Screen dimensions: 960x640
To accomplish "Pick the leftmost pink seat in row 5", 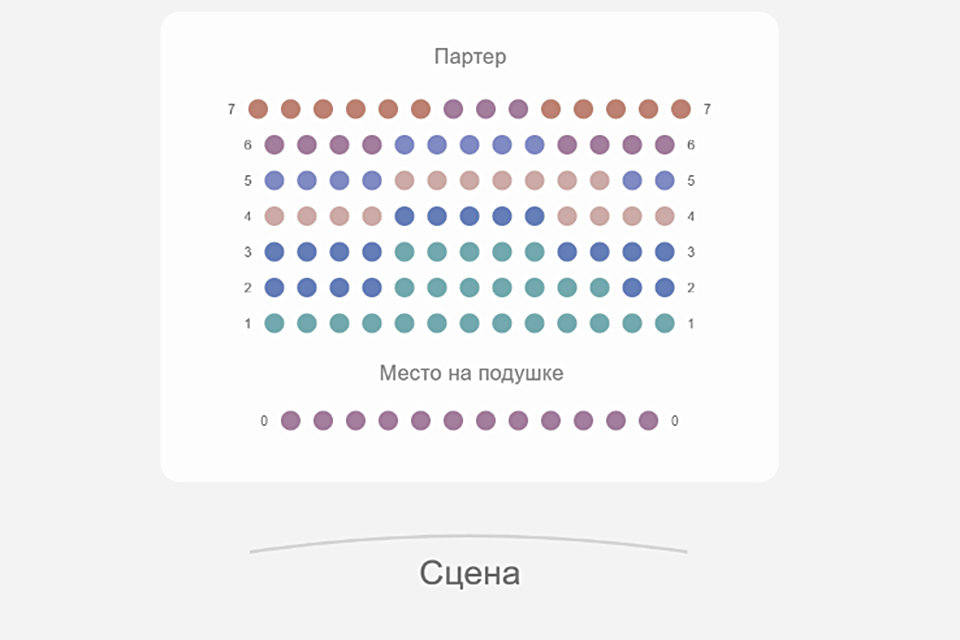I will (404, 181).
